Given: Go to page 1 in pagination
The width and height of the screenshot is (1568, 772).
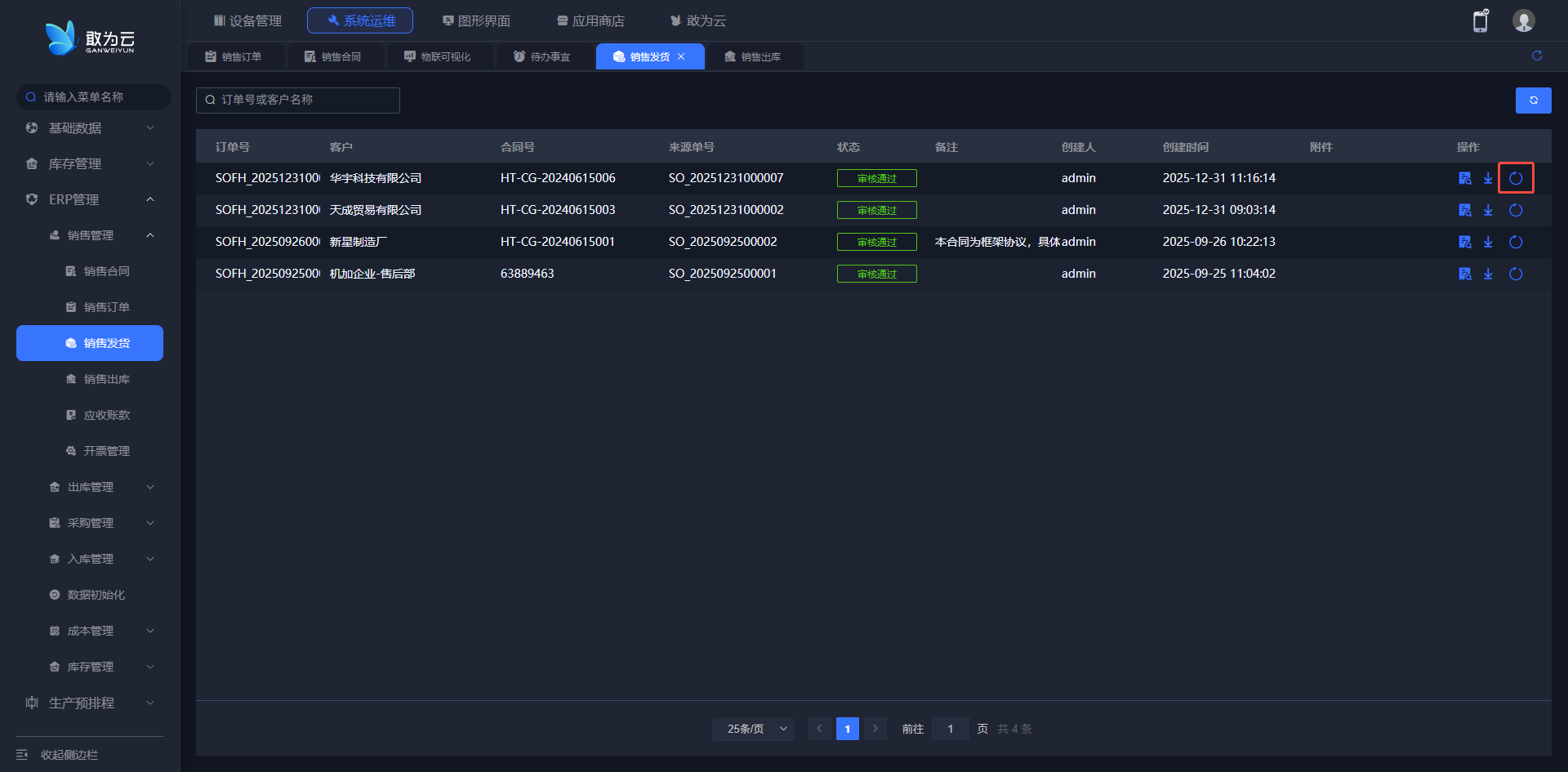Looking at the screenshot, I should [847, 729].
